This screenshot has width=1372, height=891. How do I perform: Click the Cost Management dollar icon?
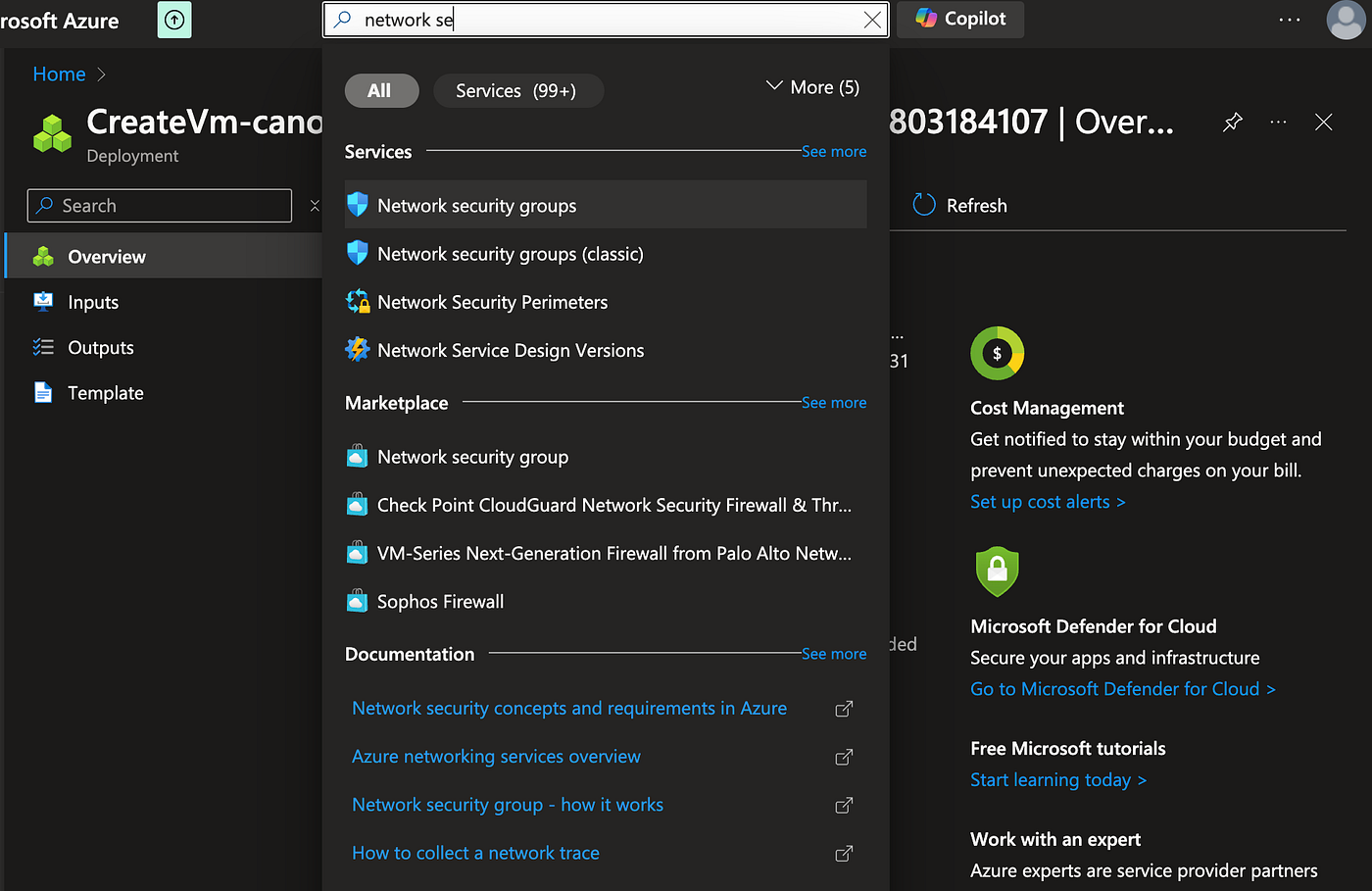pyautogui.click(x=998, y=354)
